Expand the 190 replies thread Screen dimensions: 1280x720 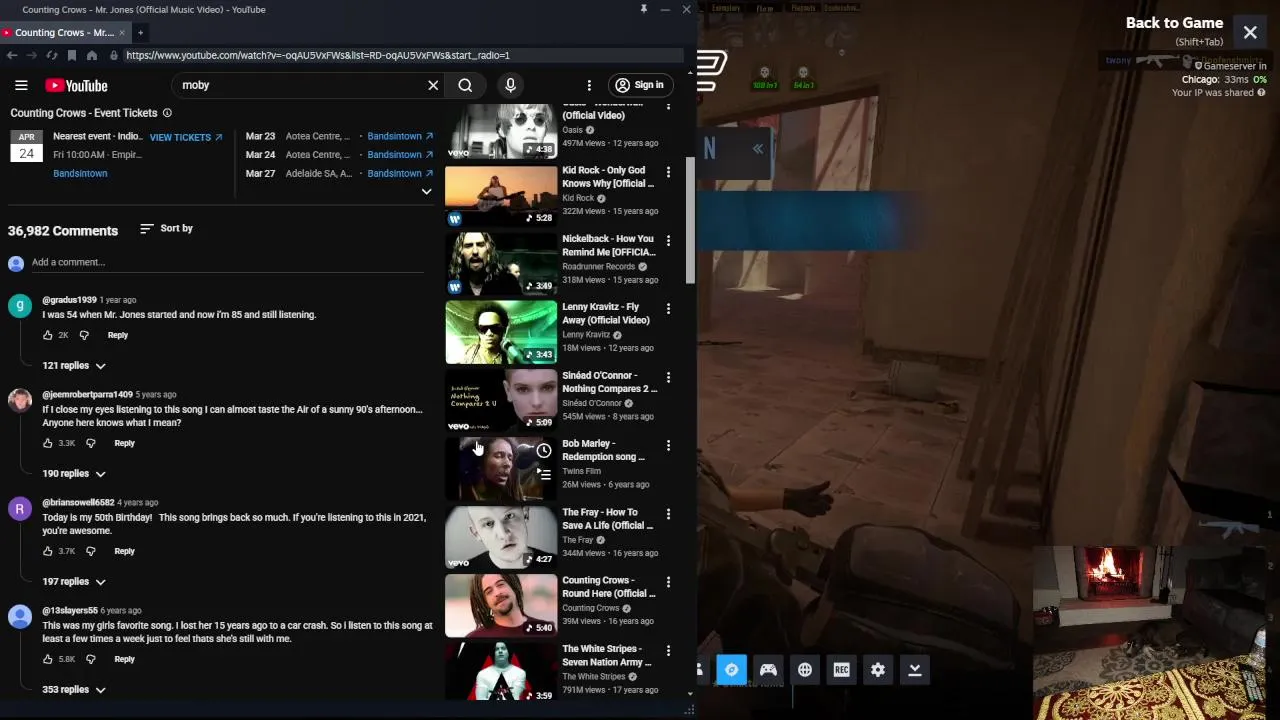click(x=74, y=474)
